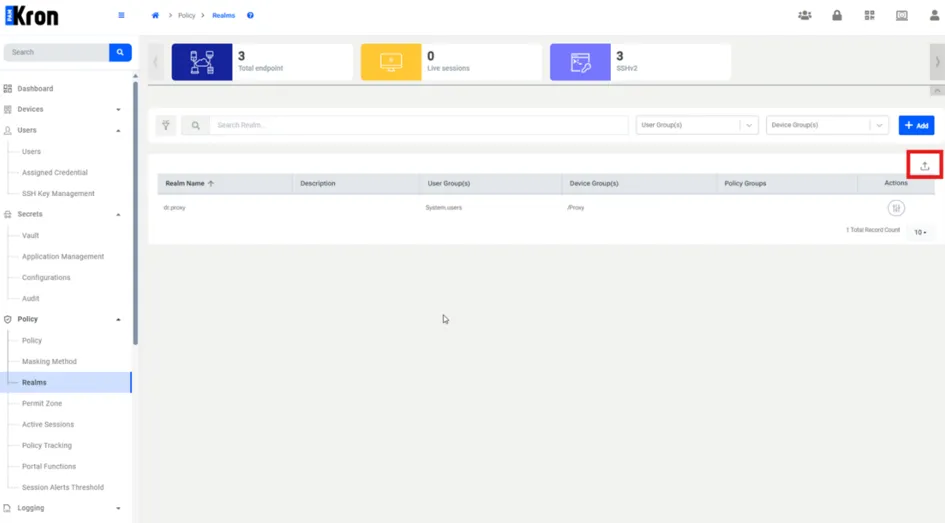
Task: Open Policy submenu item
Action: [x=32, y=341]
